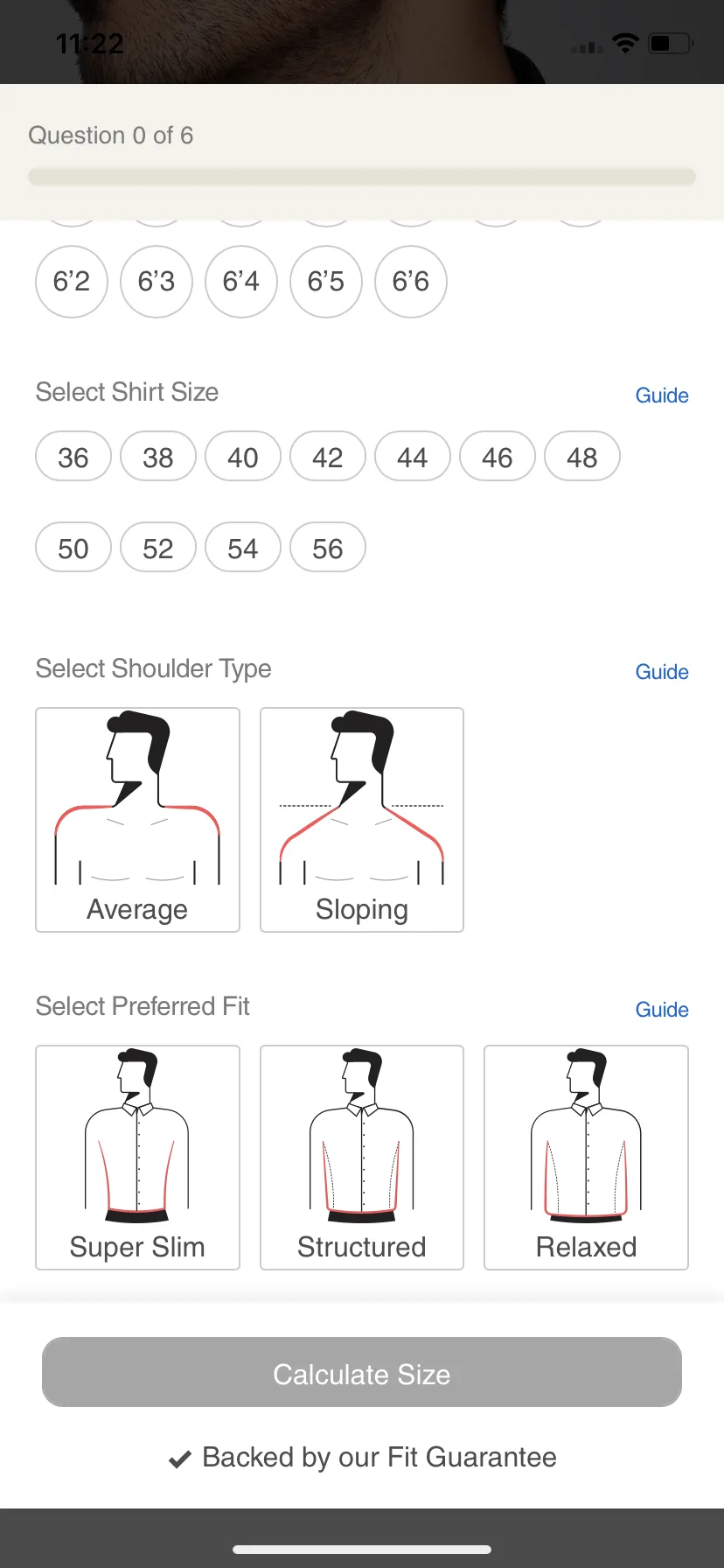Image resolution: width=724 pixels, height=1568 pixels.
Task: Open the Shoulder Type guide
Action: coord(662,672)
